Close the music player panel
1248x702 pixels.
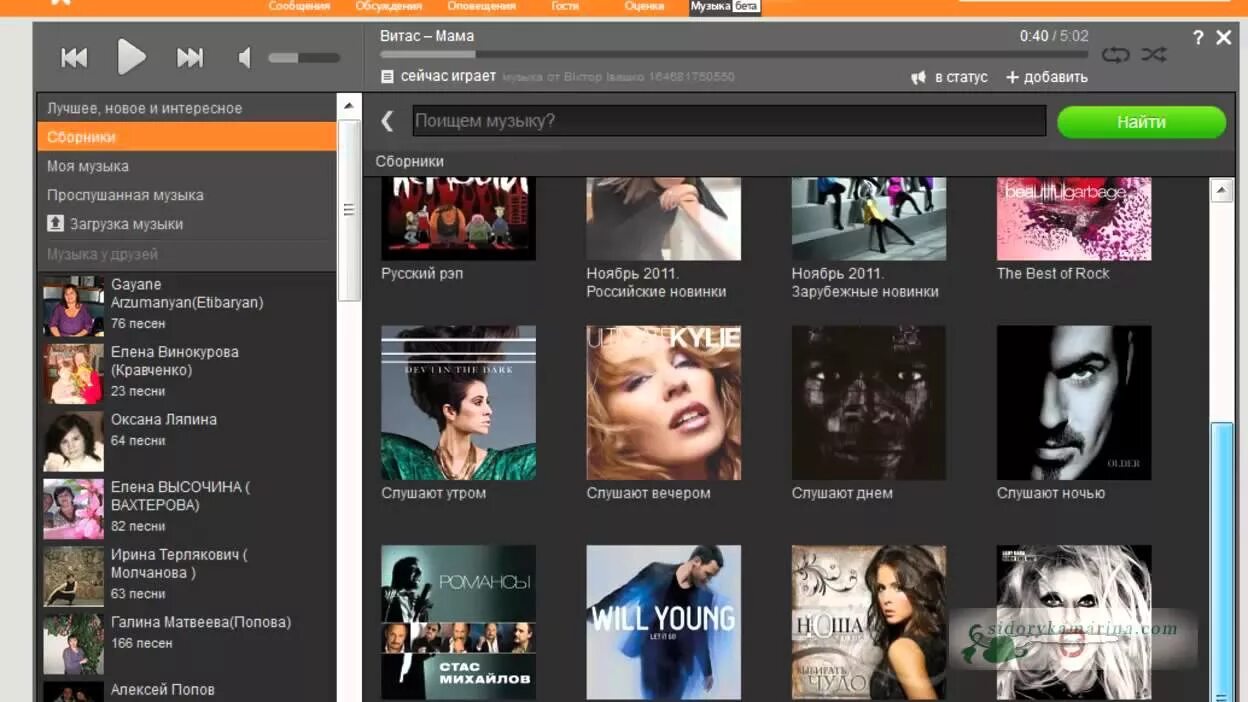click(x=1223, y=37)
